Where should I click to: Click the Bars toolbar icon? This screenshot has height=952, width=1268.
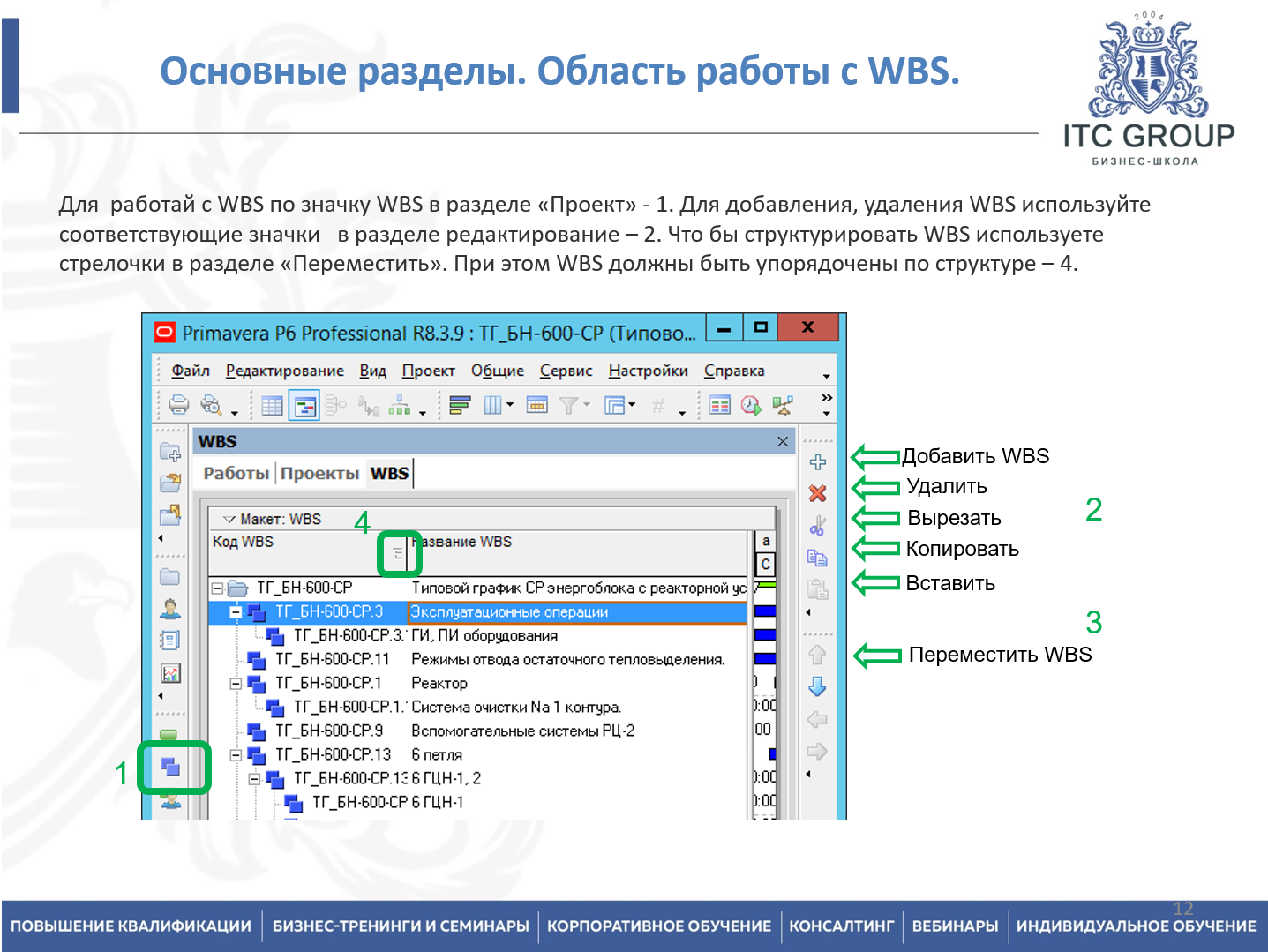(460, 405)
